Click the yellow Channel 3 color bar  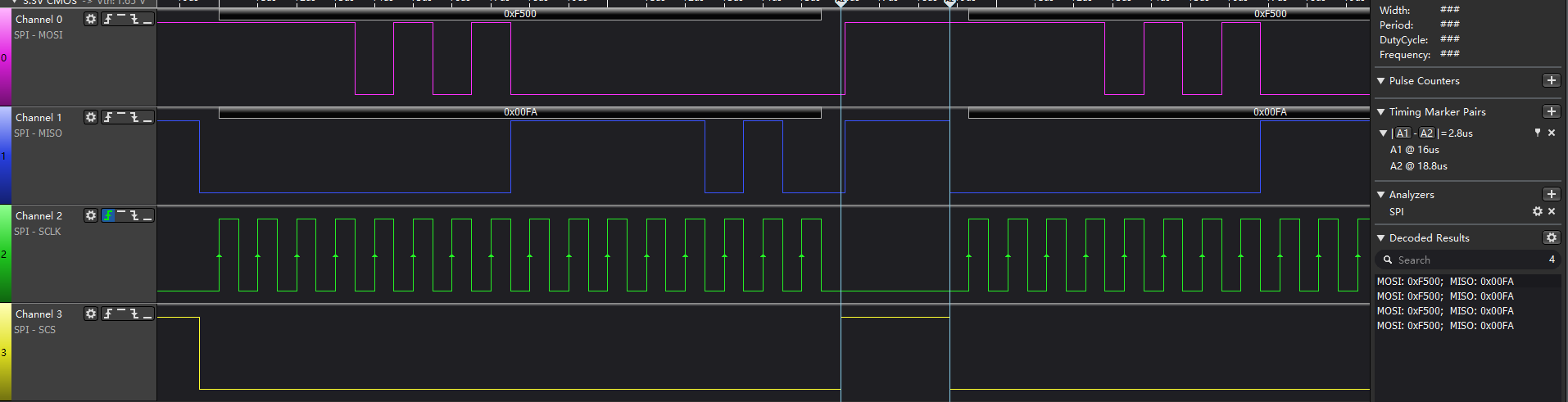5,352
